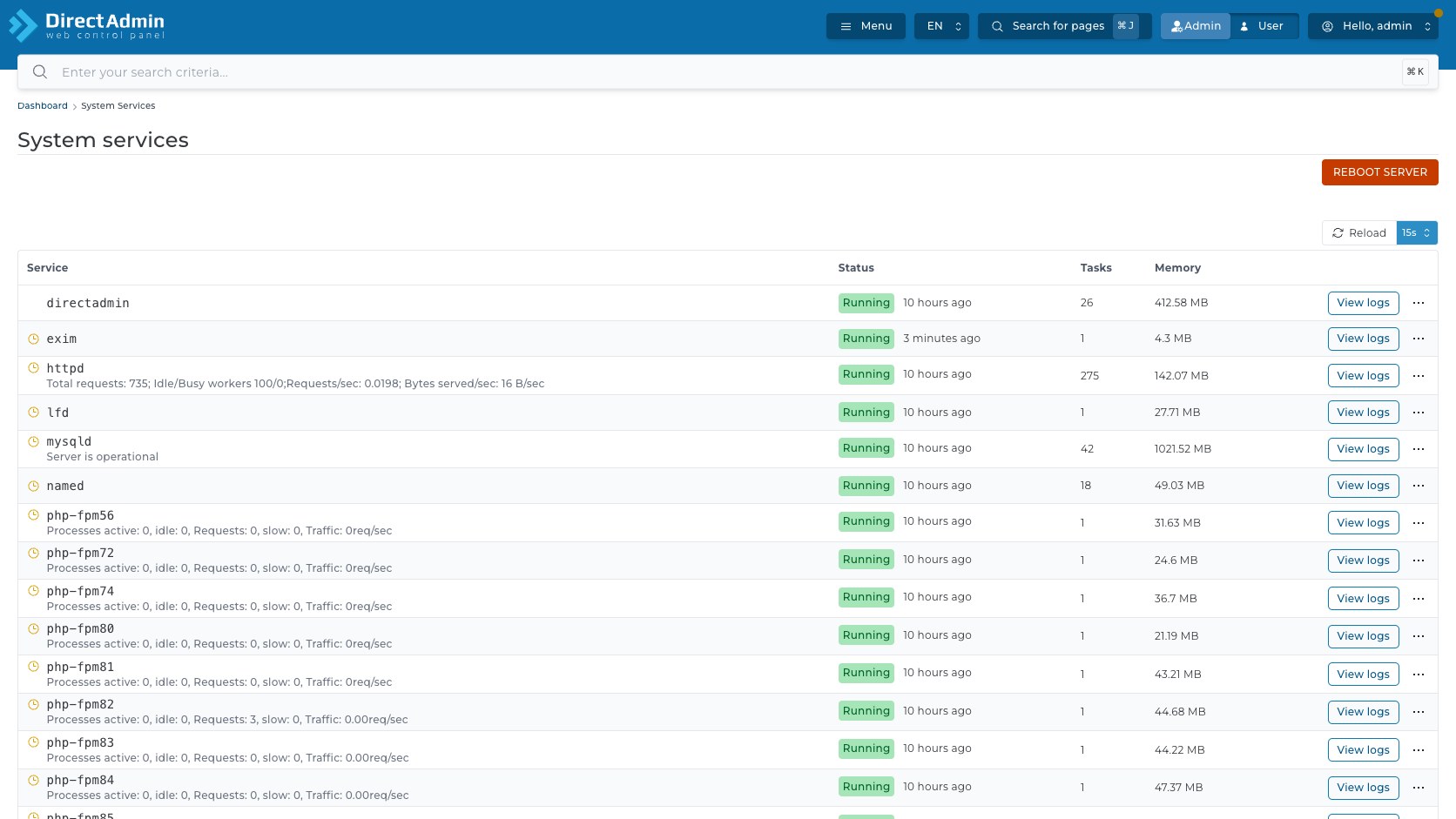
Task: Change the 15s auto-reload interval
Action: click(1417, 233)
